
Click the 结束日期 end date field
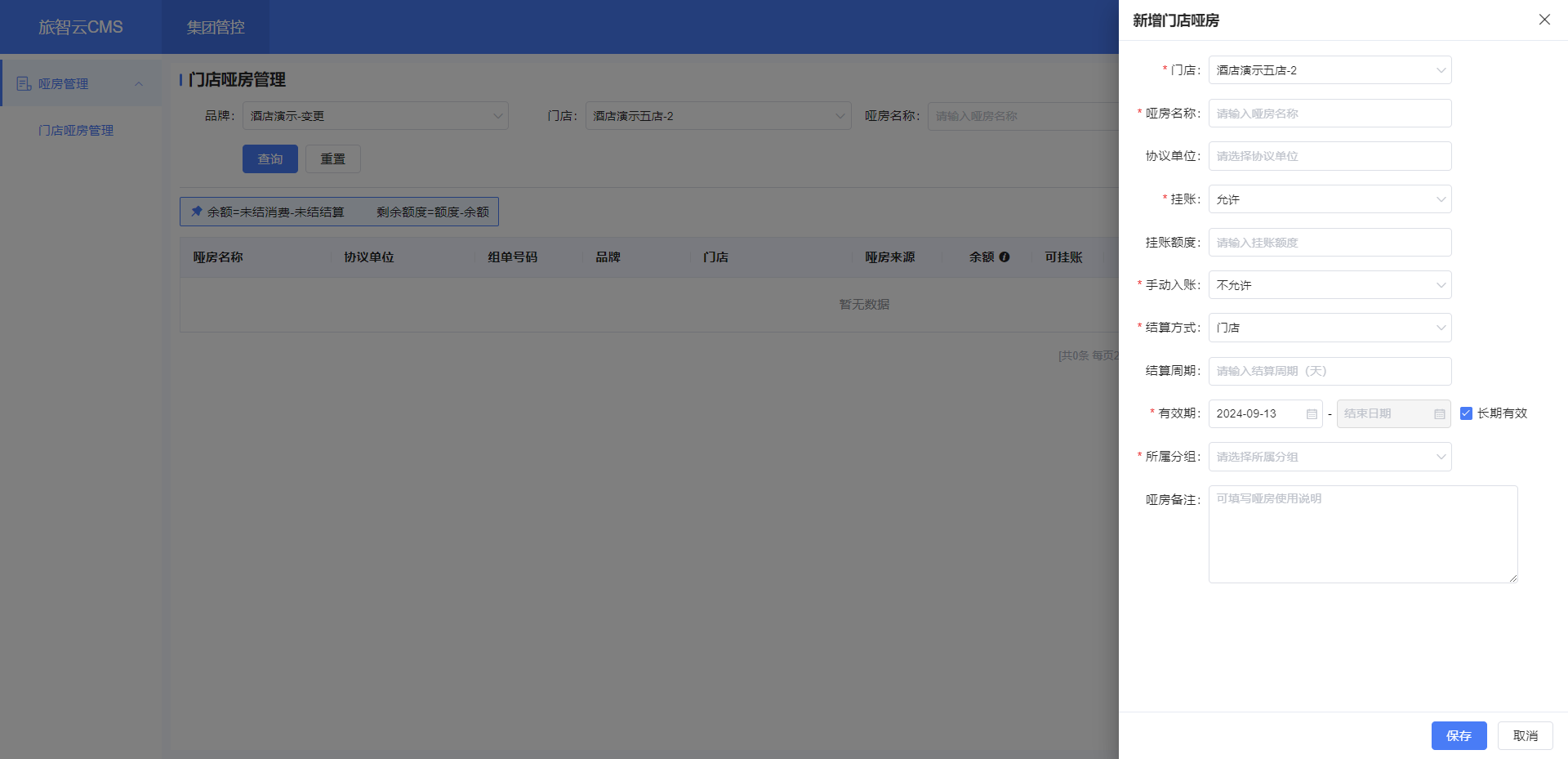pyautogui.click(x=1393, y=413)
